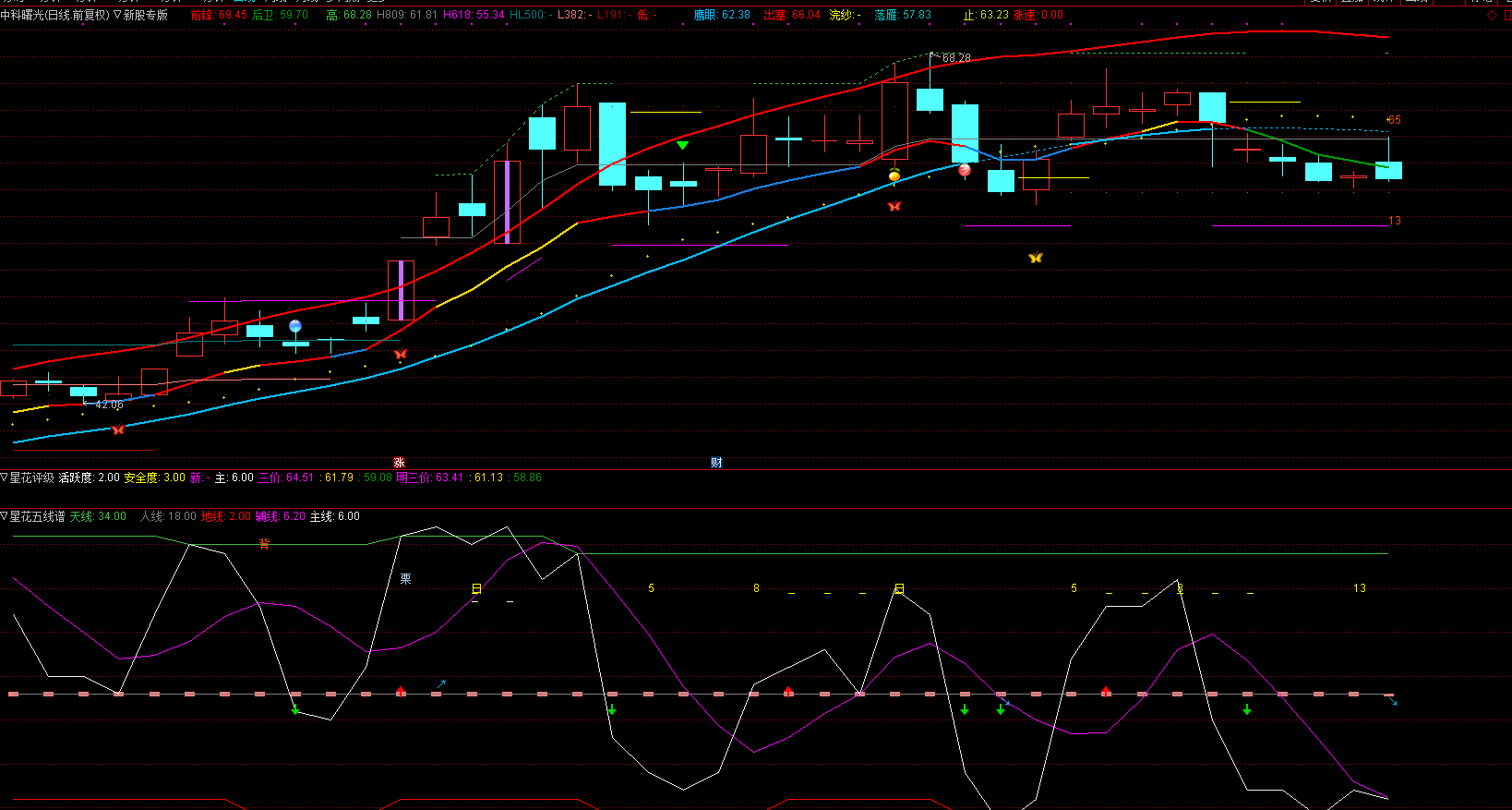Image resolution: width=1512 pixels, height=810 pixels.
Task: Click the red butterfly below the tall magenta candle
Action: point(400,354)
